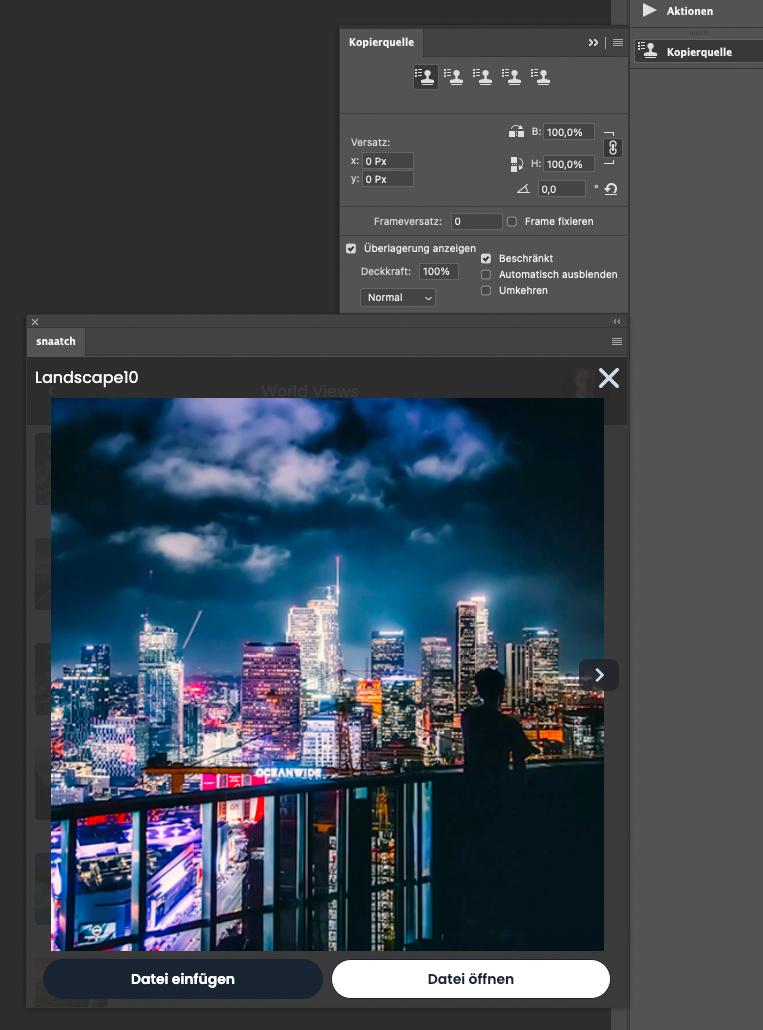Click the rotation angle icon
763x1030 pixels.
coord(523,189)
